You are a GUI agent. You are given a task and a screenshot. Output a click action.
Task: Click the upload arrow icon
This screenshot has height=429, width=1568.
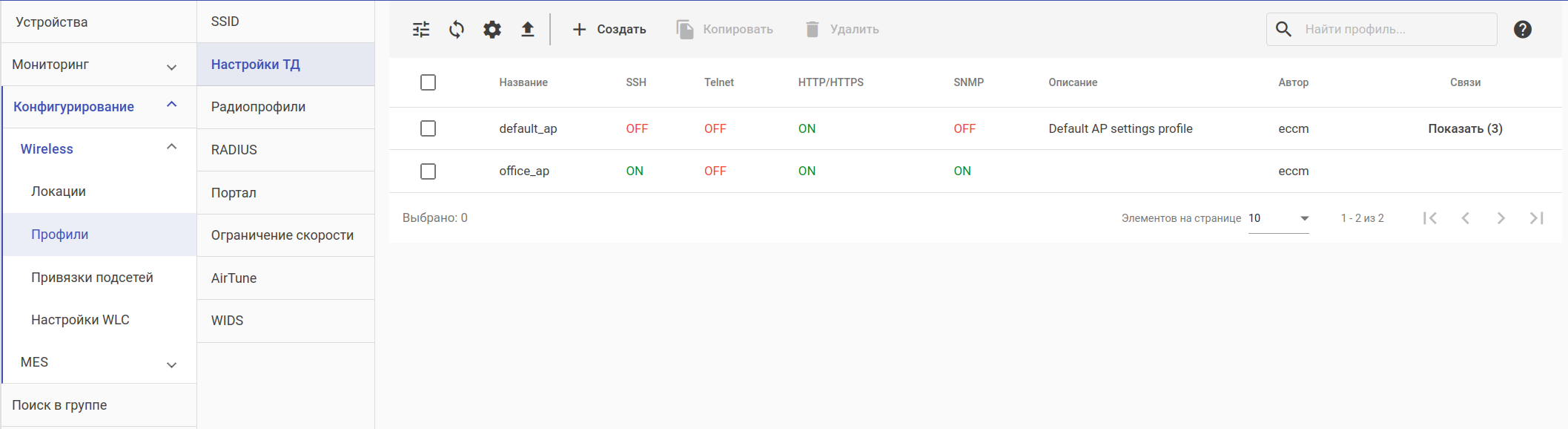(x=527, y=30)
